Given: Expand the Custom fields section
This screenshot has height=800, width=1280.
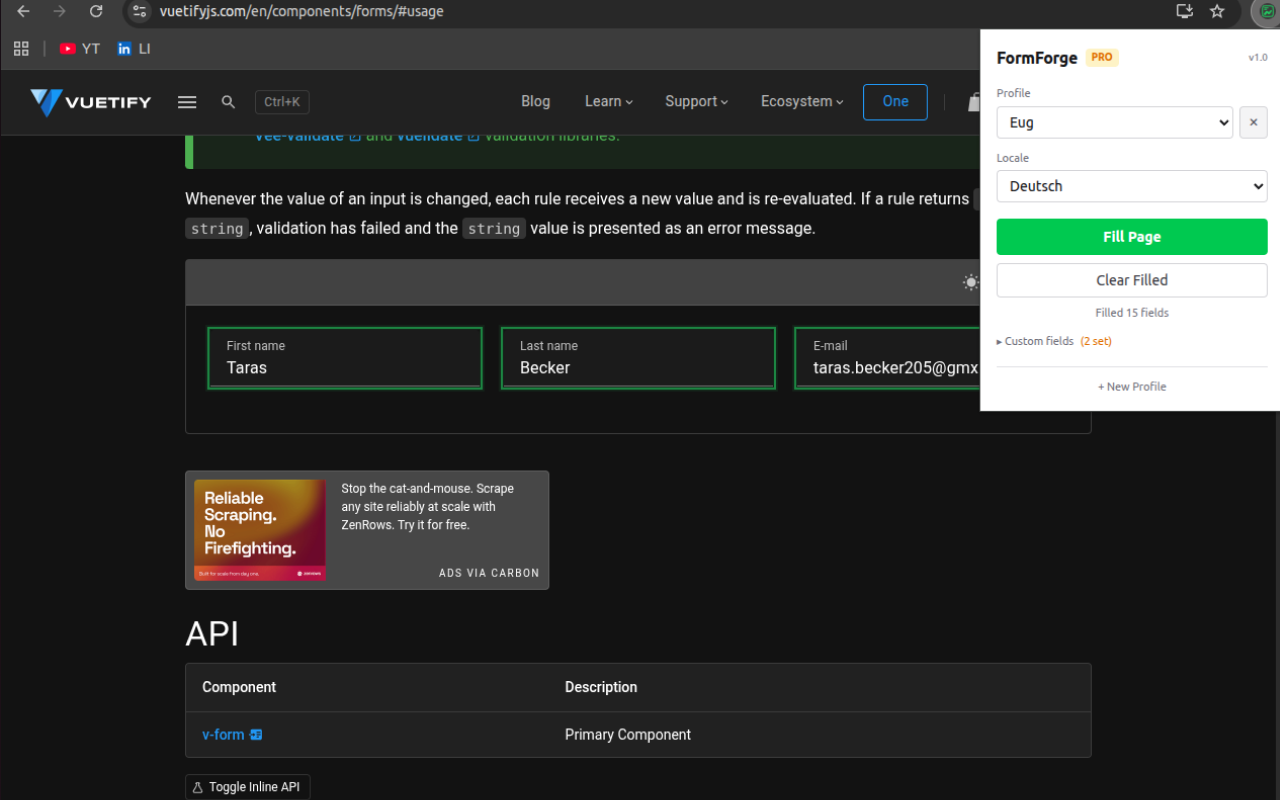Looking at the screenshot, I should coord(1040,341).
